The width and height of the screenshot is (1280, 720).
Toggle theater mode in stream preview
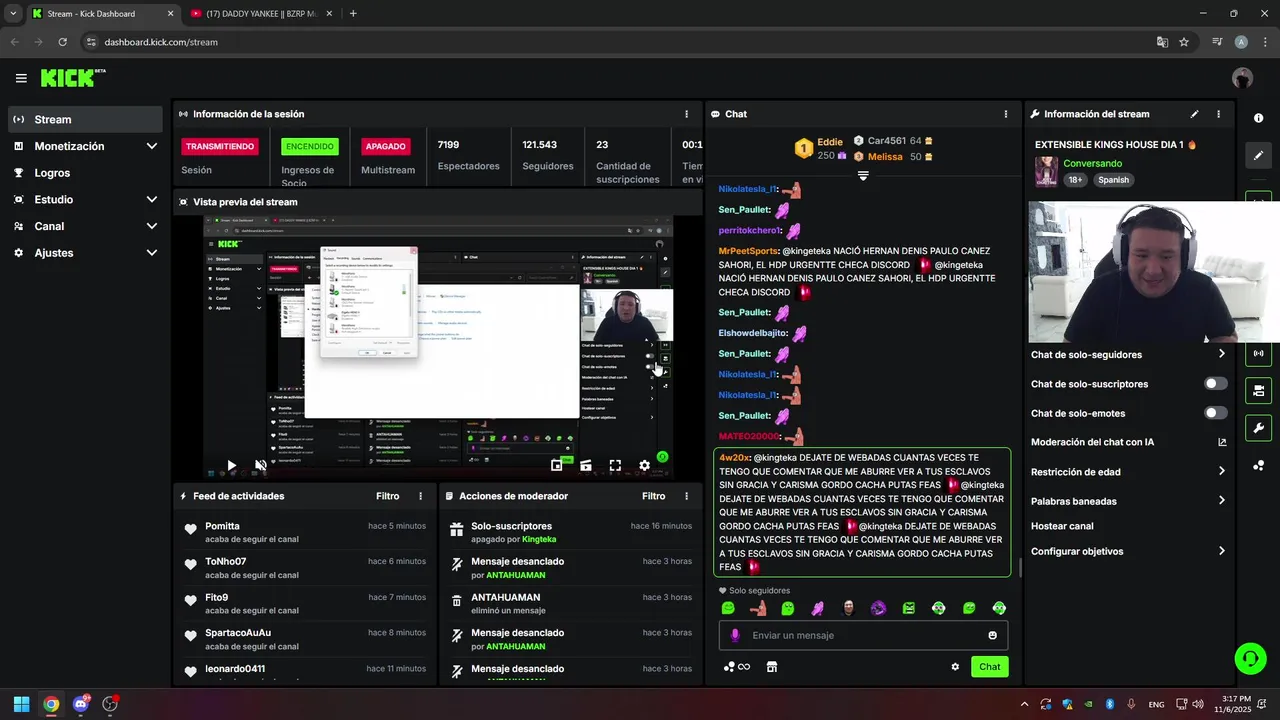(x=586, y=465)
